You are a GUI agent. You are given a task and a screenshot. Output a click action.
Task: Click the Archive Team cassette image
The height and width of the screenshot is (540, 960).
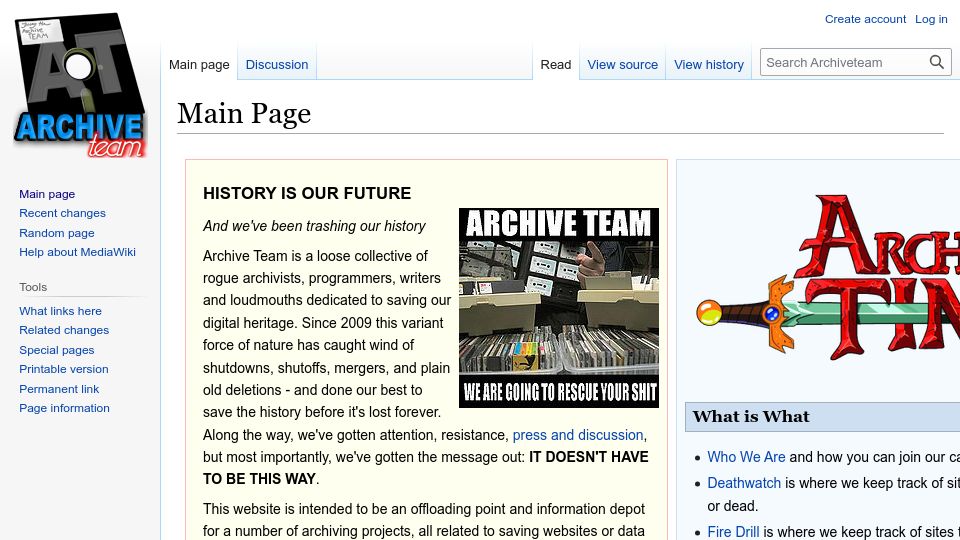[559, 308]
